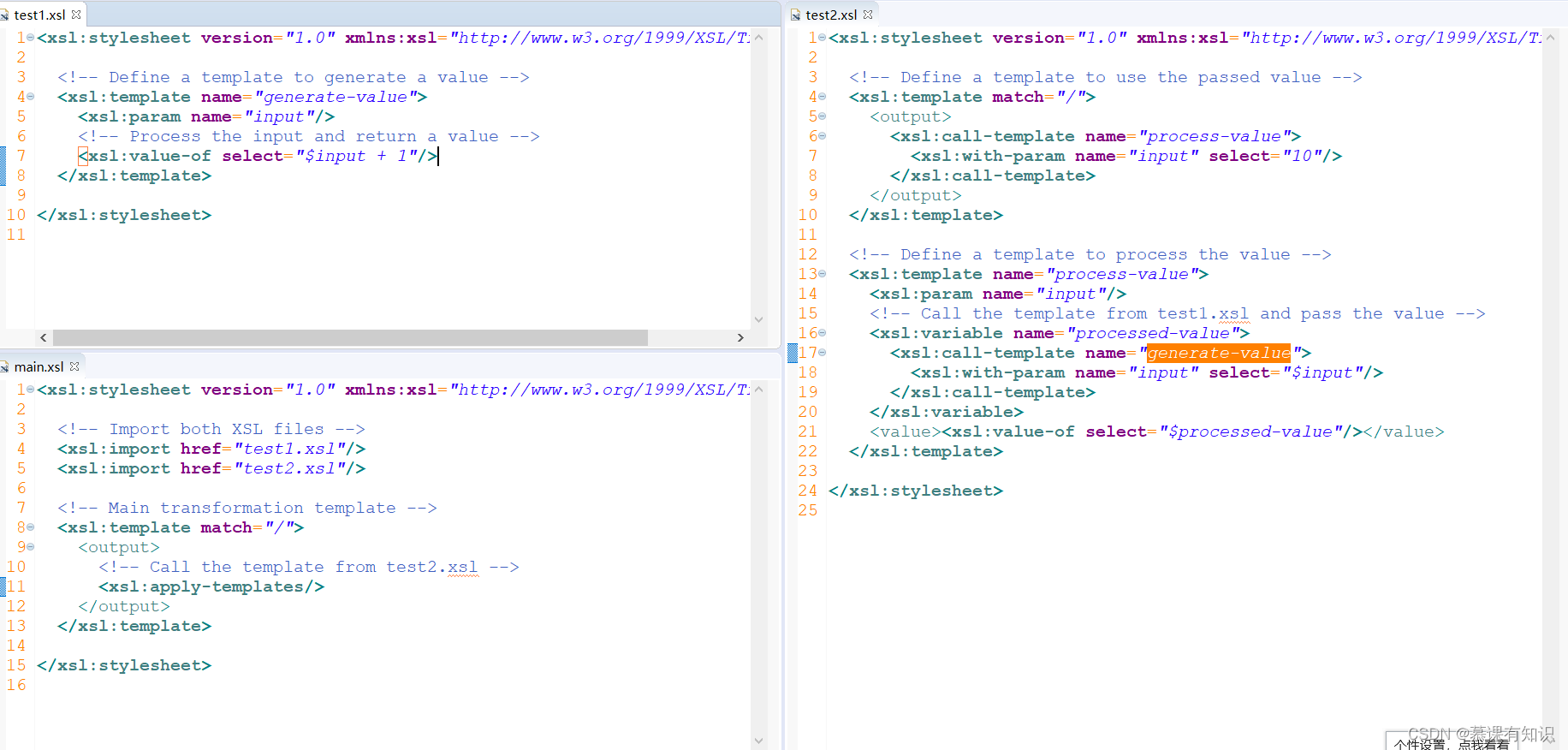The image size is (1568, 750).
Task: Click 'Process the input and return a value' comment
Action: [x=309, y=136]
